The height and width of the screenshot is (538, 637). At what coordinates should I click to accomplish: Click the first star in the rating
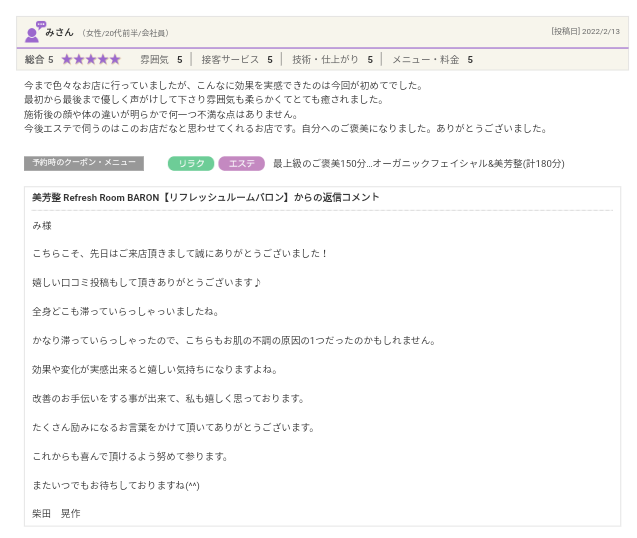click(x=67, y=60)
